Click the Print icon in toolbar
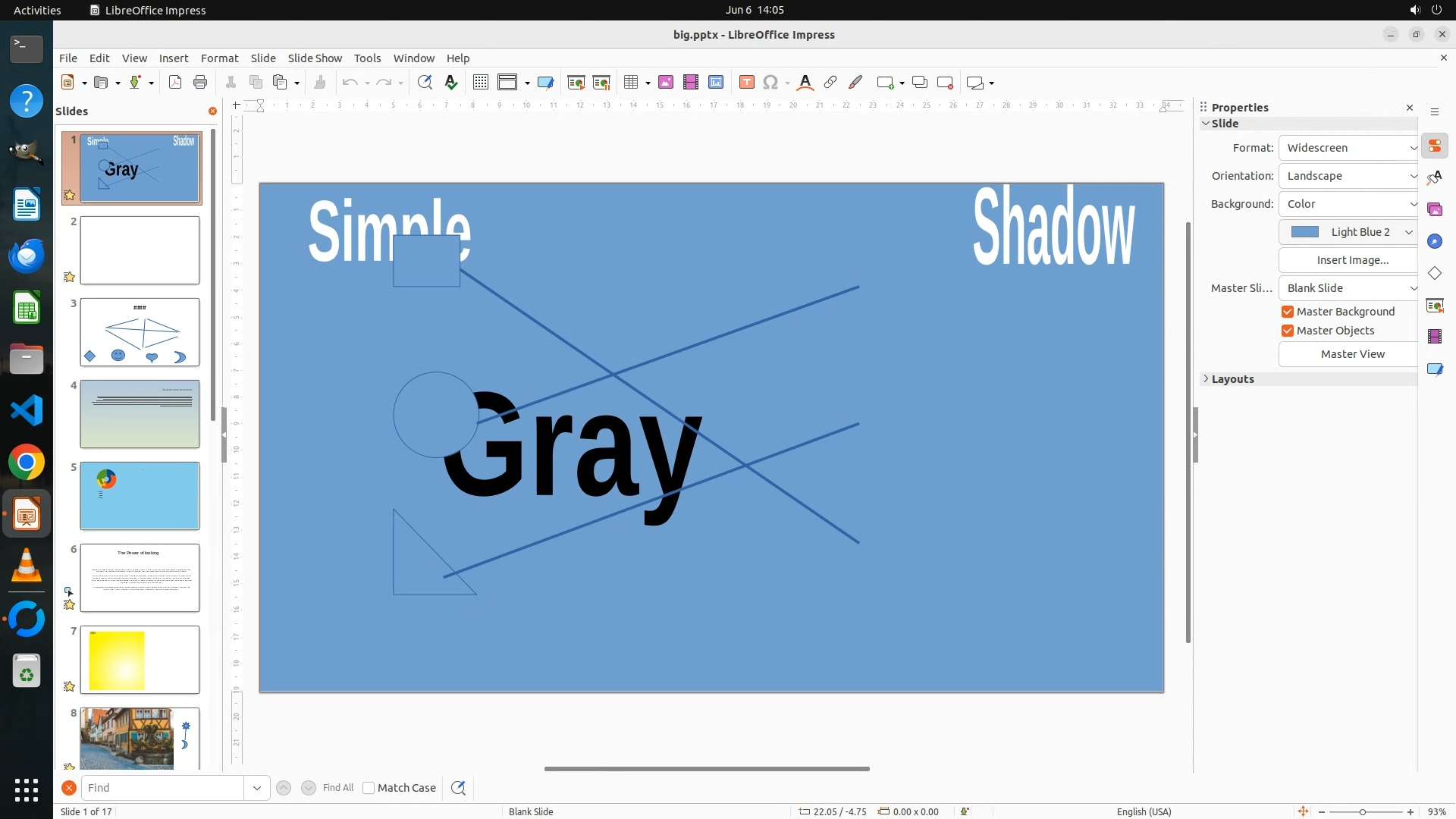 pos(200,83)
